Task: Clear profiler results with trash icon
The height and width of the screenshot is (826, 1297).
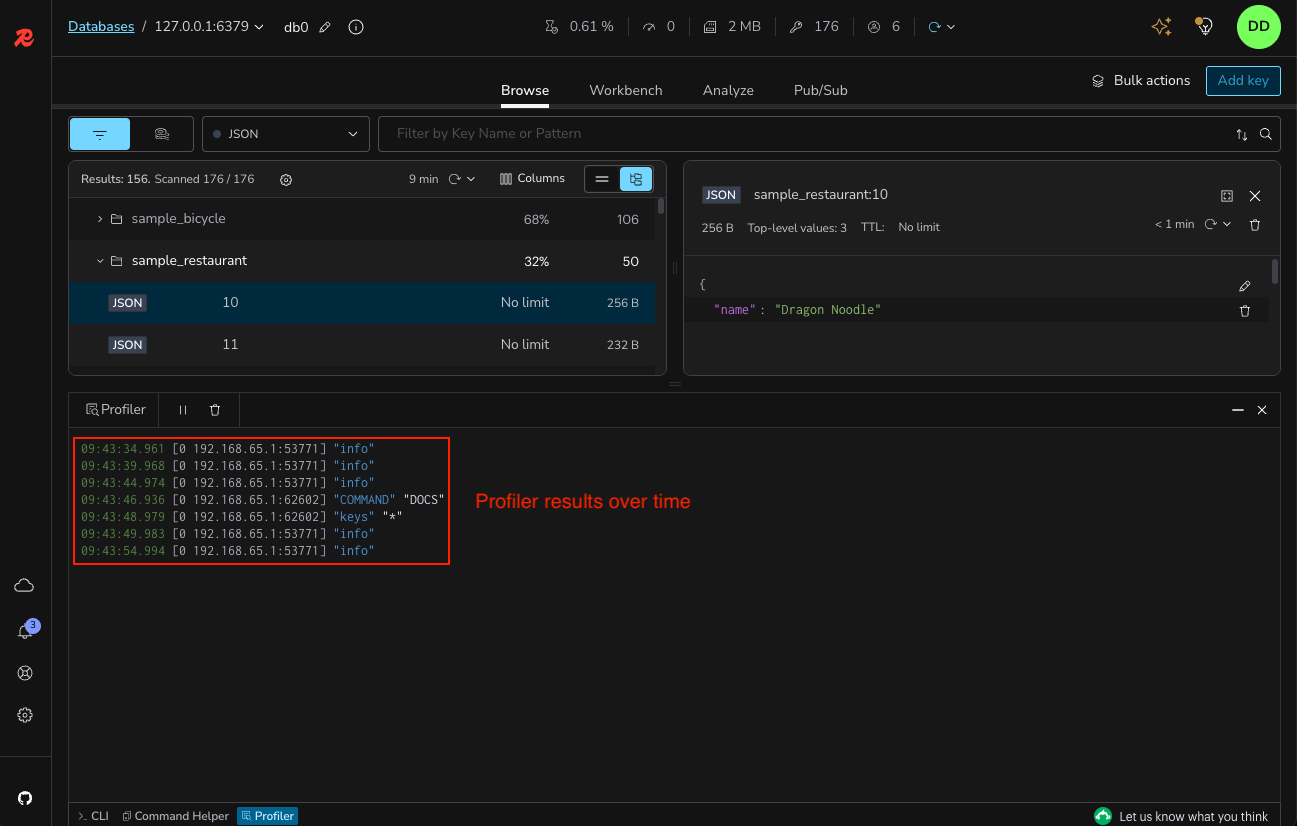Action: pos(215,410)
